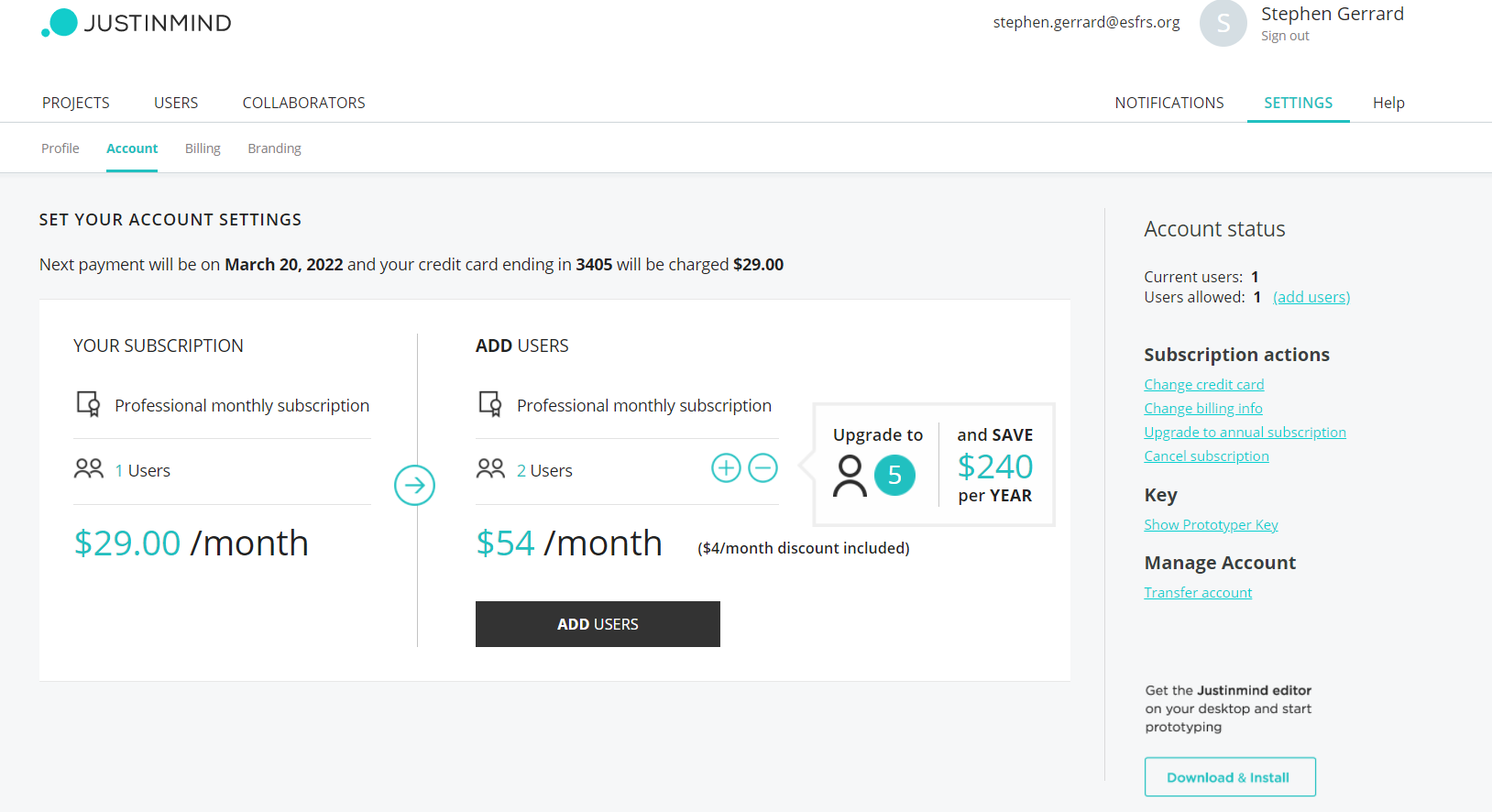1492x812 pixels.
Task: Click the Justinmind logo
Action: [x=137, y=23]
